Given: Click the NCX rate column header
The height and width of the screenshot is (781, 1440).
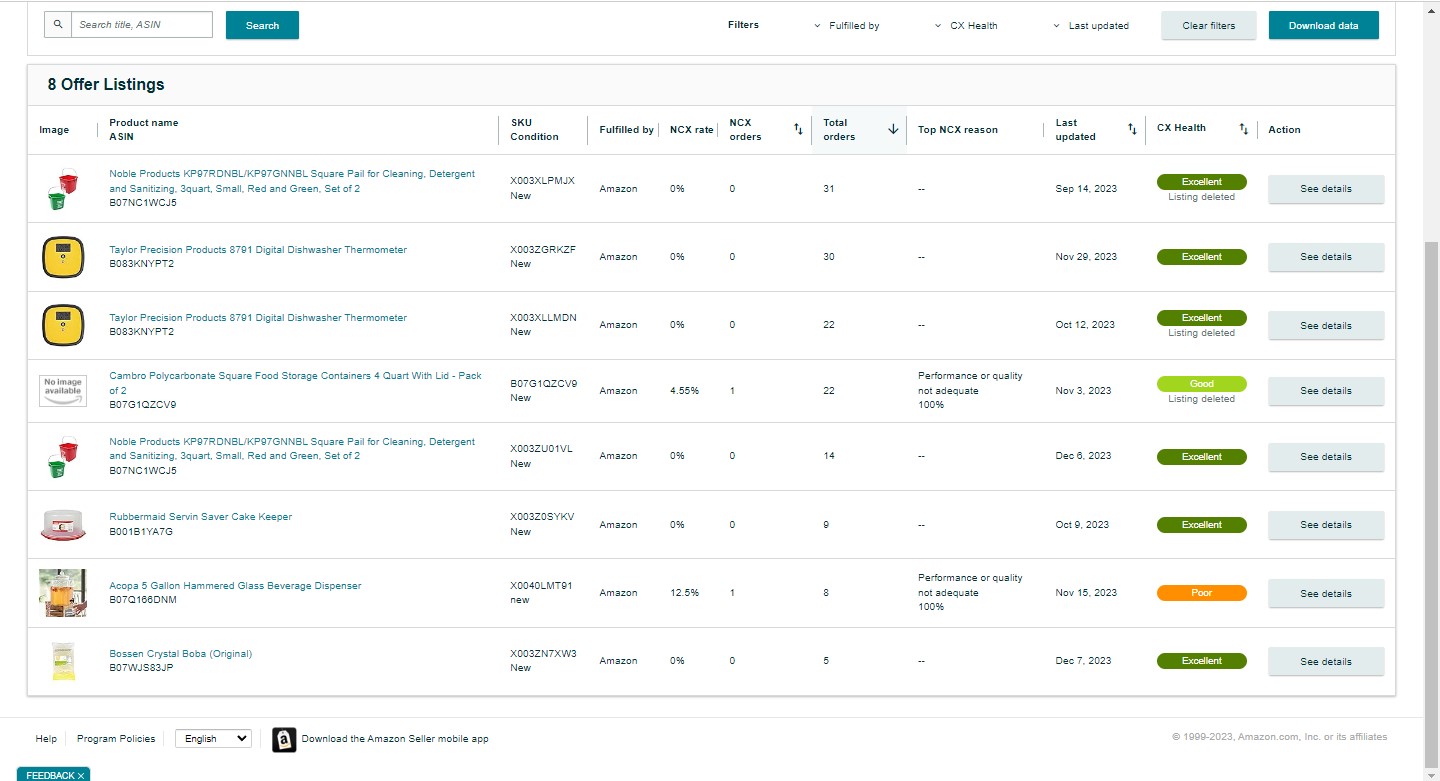Looking at the screenshot, I should point(692,130).
